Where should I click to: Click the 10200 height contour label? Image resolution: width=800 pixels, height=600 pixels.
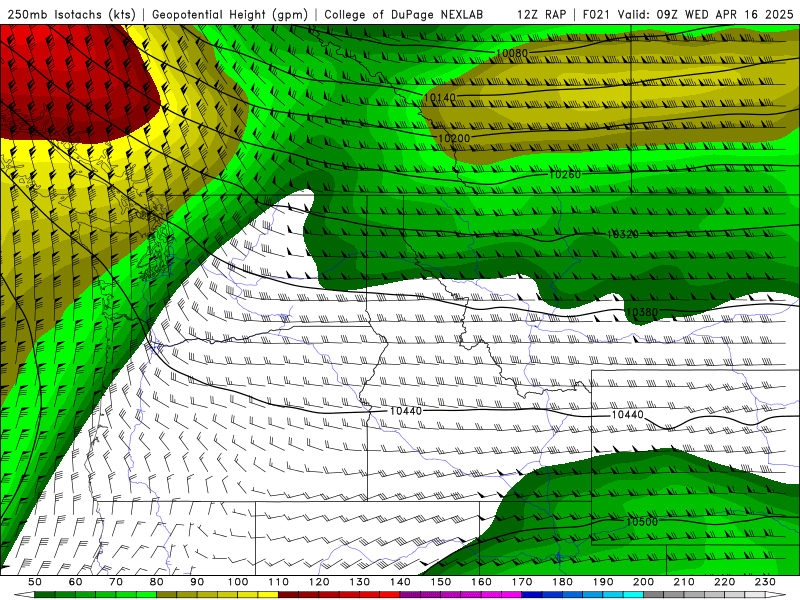(454, 138)
